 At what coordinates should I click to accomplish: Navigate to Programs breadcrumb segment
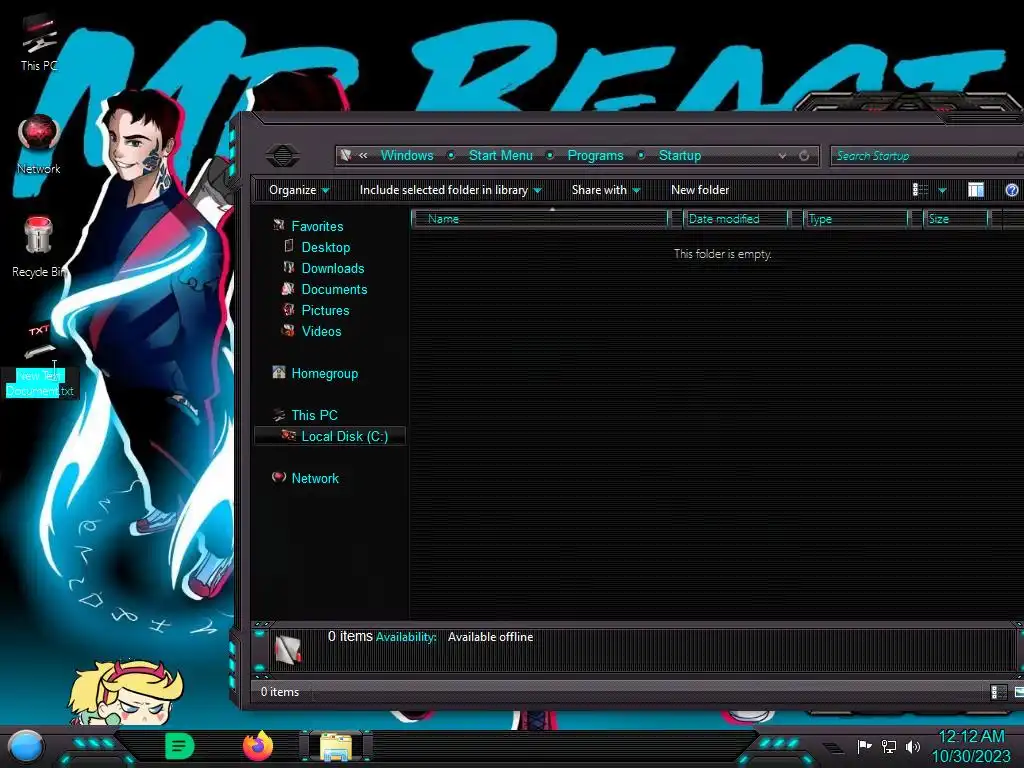(x=595, y=155)
